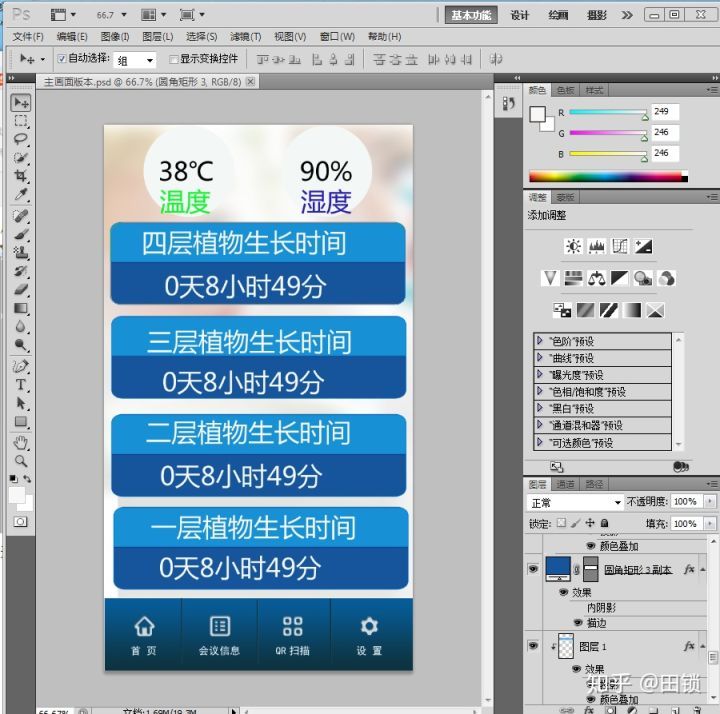Screen dimensions: 720x714
Task: Switch to the 绘画 workspace
Action: (558, 15)
